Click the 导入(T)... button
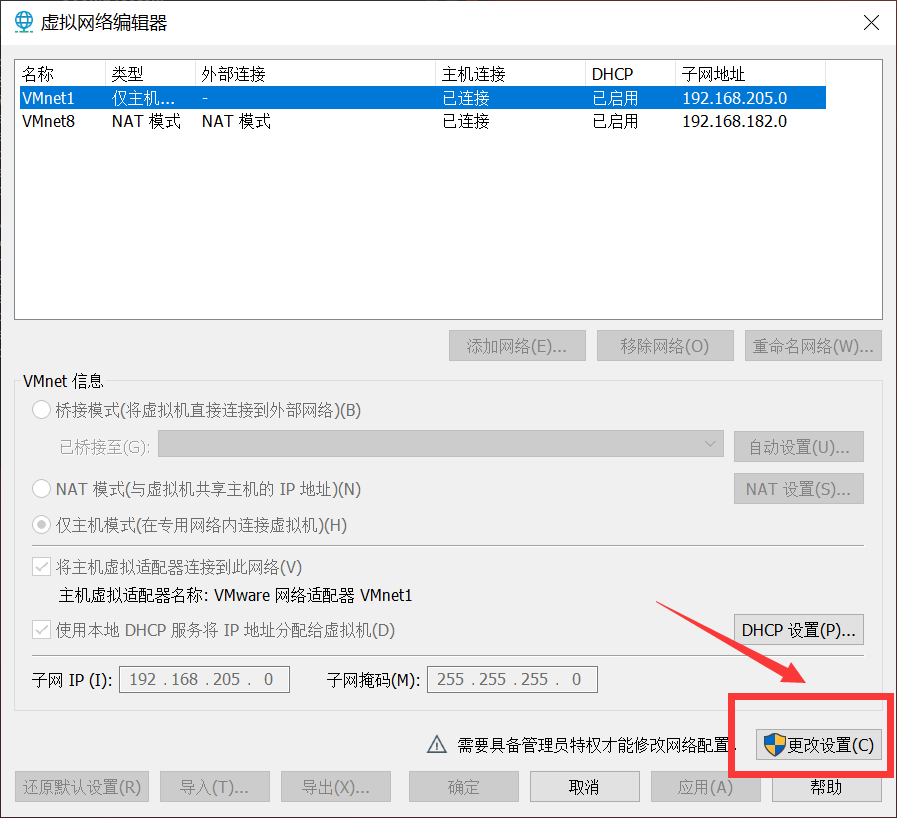The height and width of the screenshot is (818, 897). (215, 787)
